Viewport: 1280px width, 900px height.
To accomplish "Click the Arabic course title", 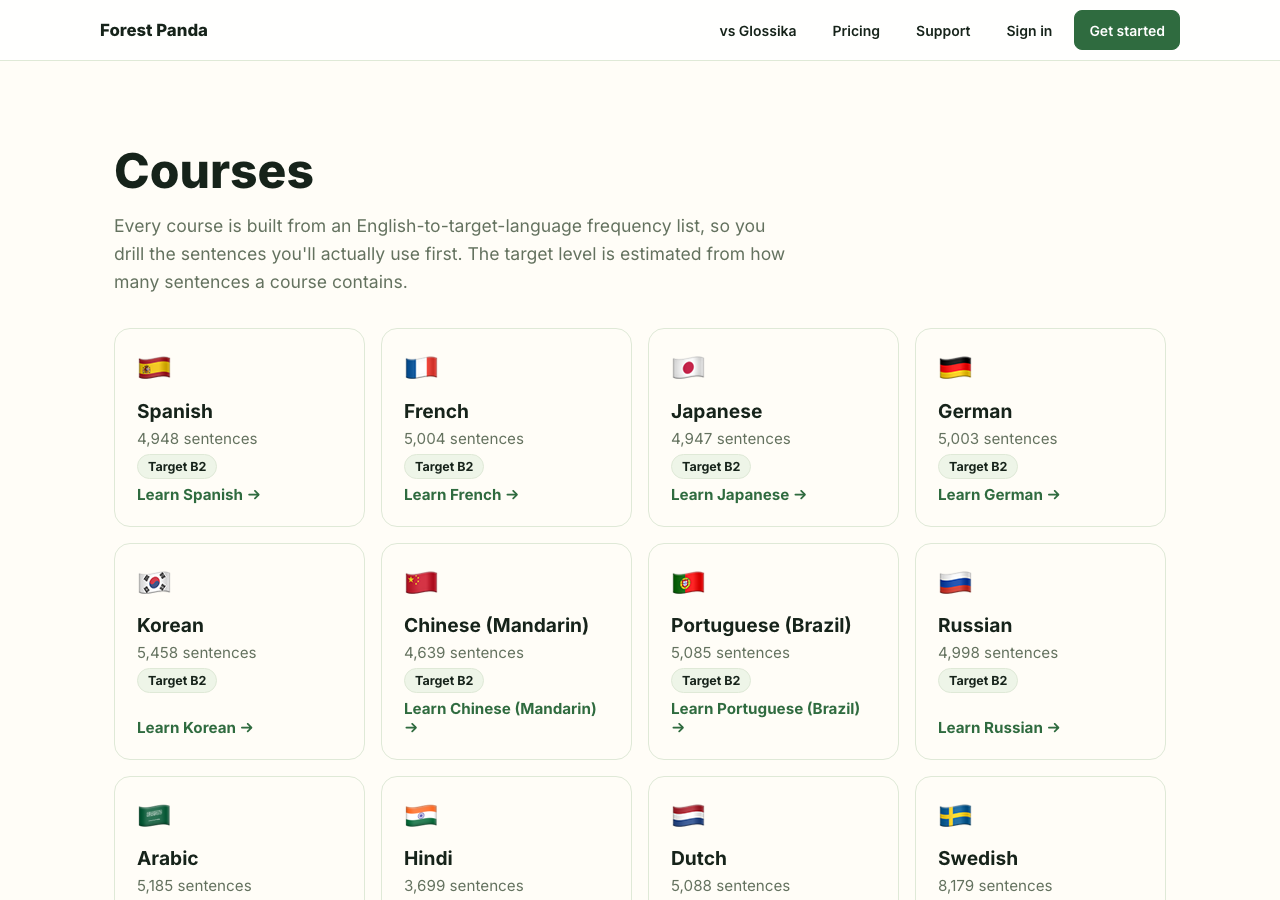I will coord(167,858).
